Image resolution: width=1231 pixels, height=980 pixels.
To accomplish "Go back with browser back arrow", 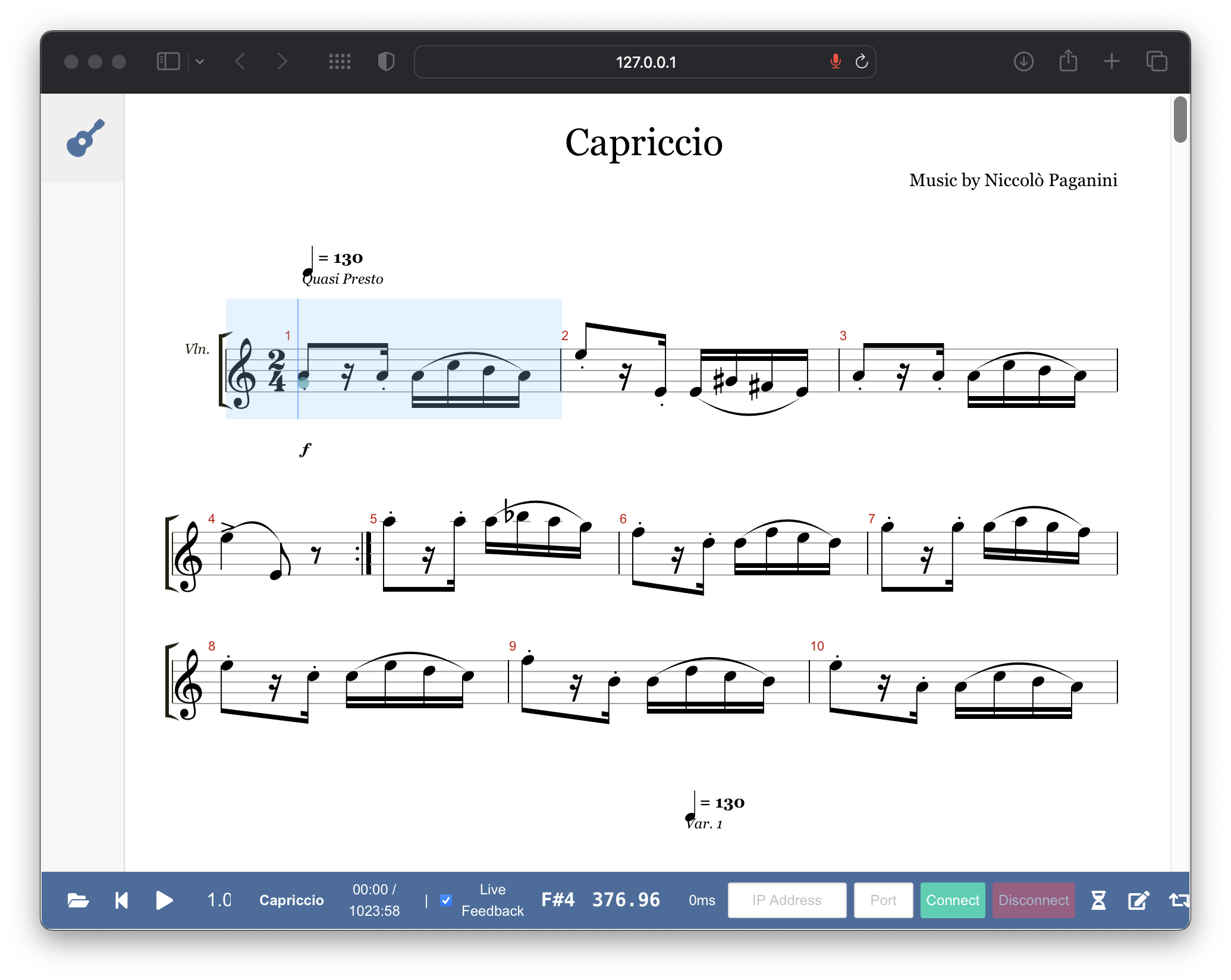I will point(240,61).
